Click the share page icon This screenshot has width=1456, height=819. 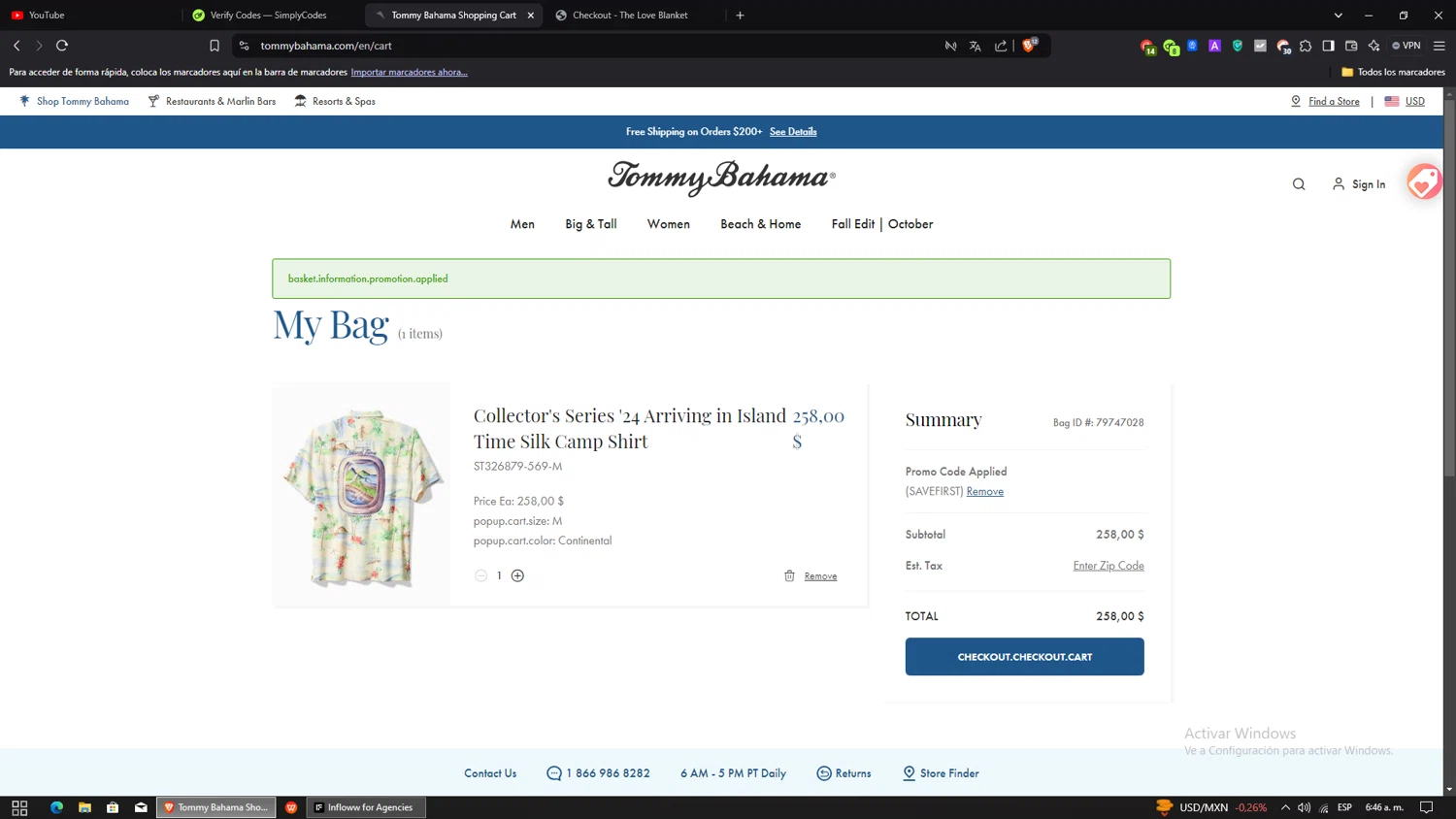tap(1001, 46)
